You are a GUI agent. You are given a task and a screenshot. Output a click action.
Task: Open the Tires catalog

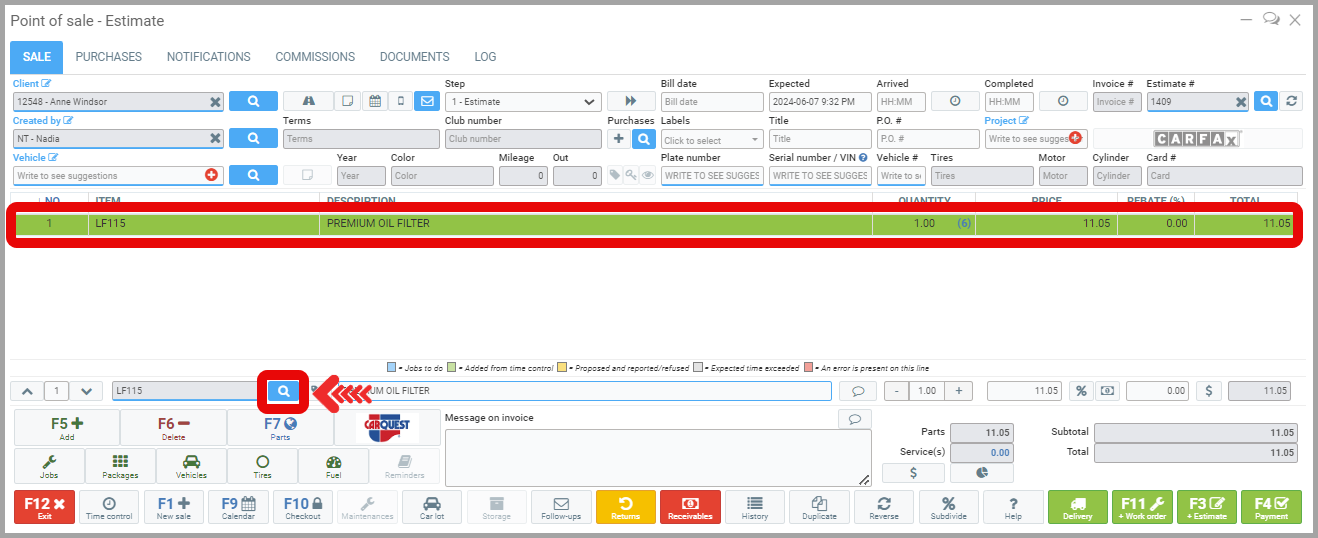pos(262,466)
